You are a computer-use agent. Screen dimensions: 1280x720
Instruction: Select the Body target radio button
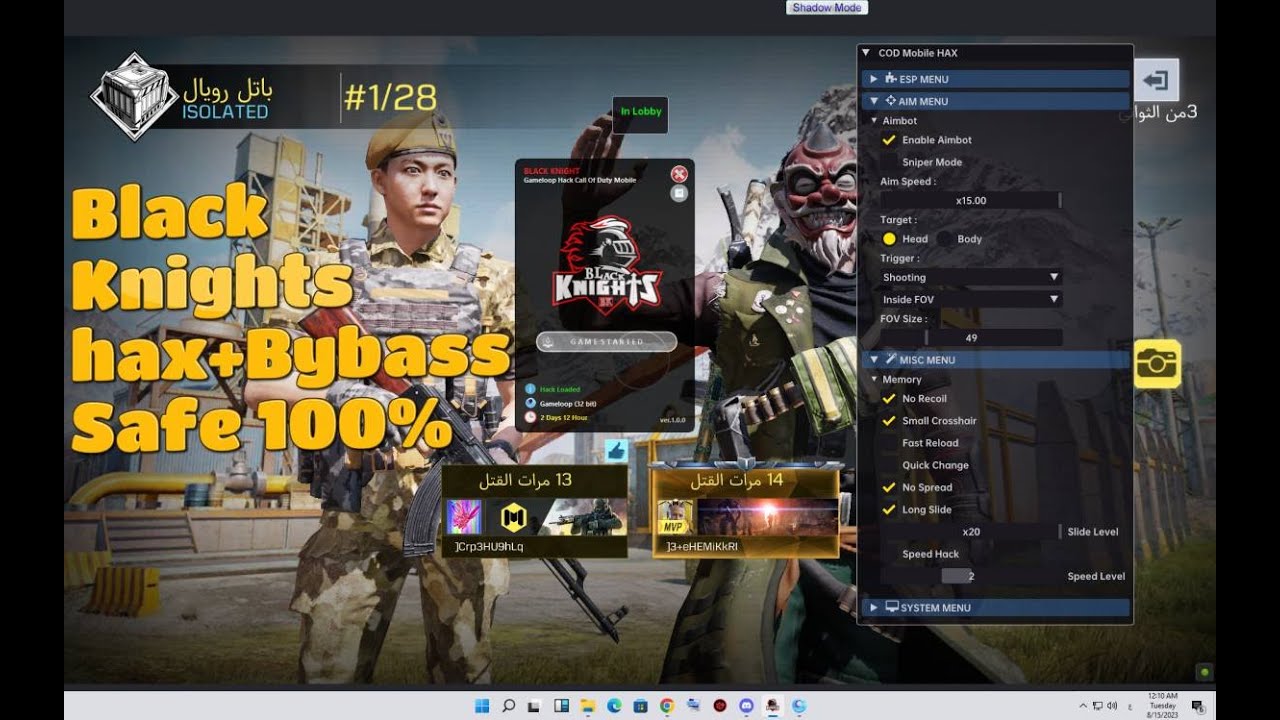944,239
